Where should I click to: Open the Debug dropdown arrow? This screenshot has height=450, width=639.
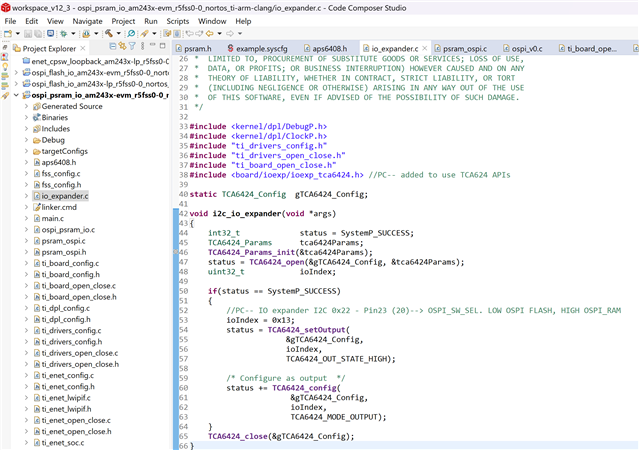[x=73, y=33]
